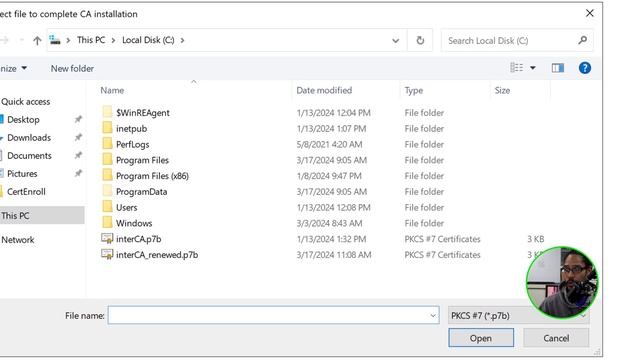This screenshot has height=360, width=640.
Task: Open the view options dropdown arrow
Action: [532, 68]
